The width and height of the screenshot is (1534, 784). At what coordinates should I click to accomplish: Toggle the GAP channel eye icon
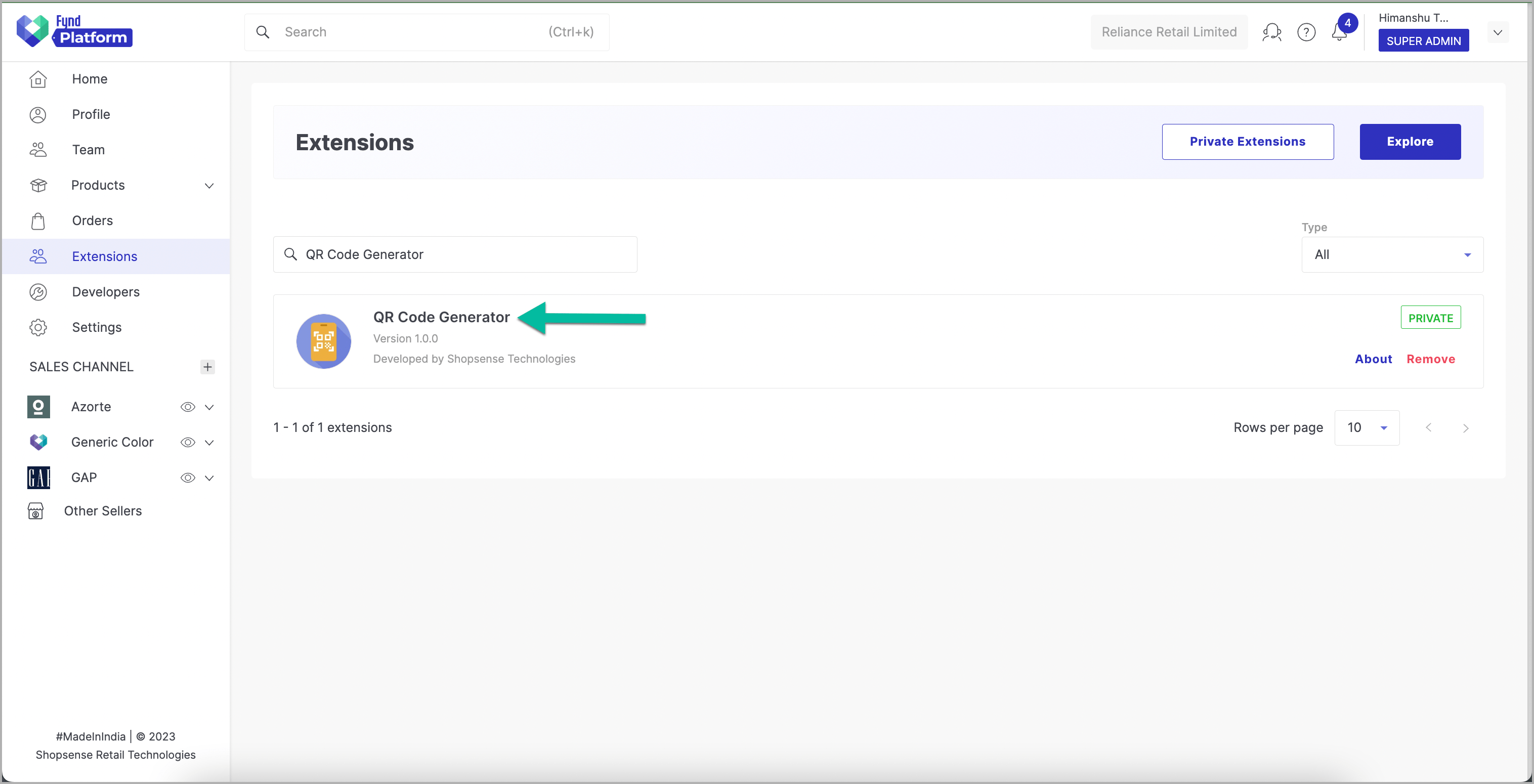(x=188, y=477)
